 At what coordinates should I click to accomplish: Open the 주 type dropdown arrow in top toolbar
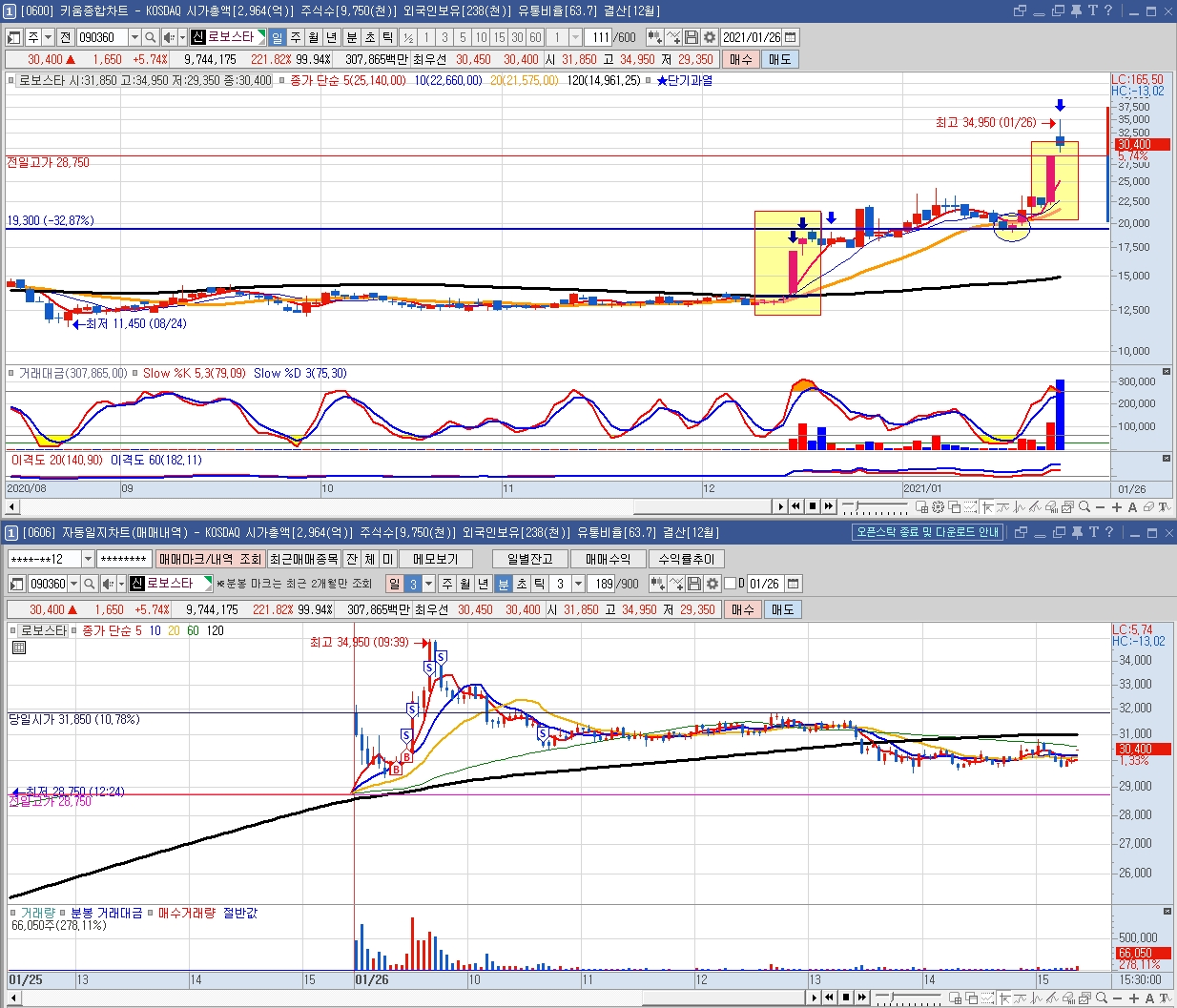coord(48,37)
